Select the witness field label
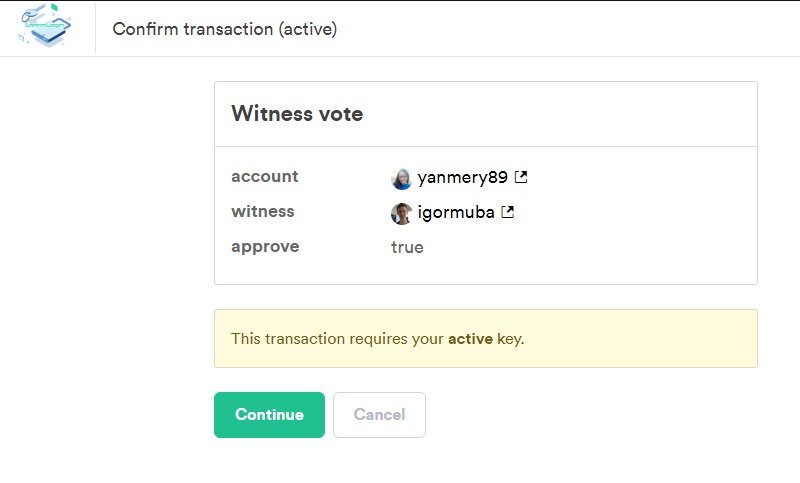The image size is (800, 483). click(x=263, y=211)
